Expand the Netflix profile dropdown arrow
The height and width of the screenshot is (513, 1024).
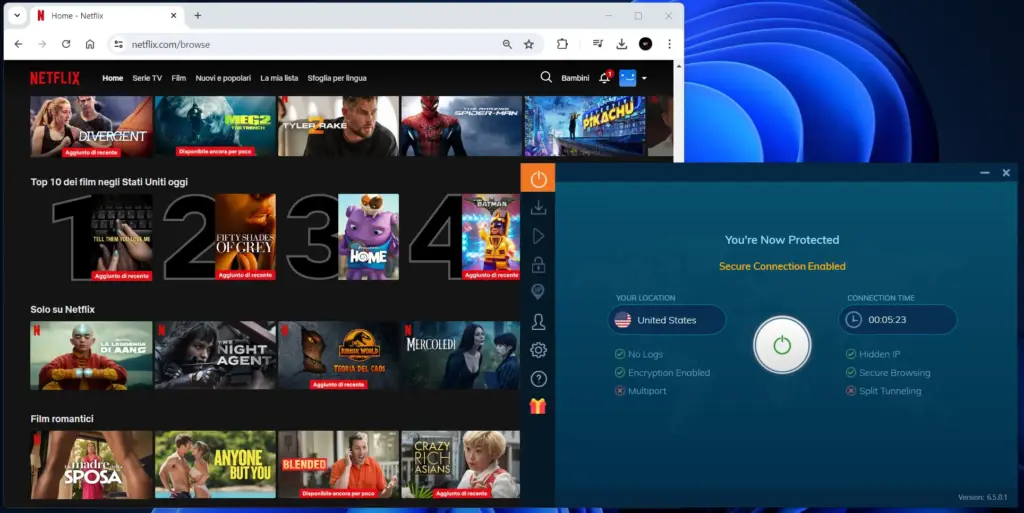point(644,78)
